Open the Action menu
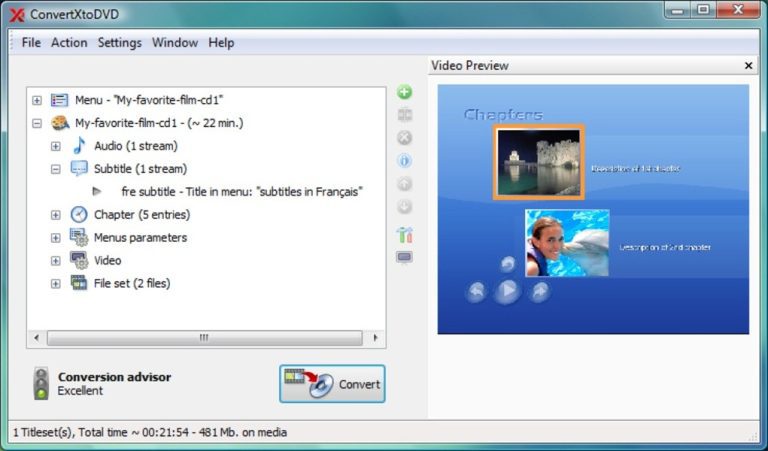This screenshot has height=451, width=768. coord(69,43)
